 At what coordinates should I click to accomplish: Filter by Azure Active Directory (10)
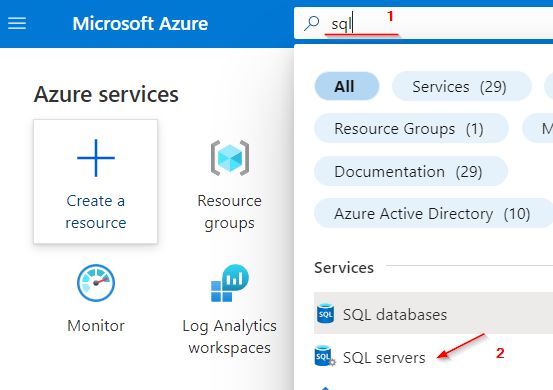pos(433,213)
